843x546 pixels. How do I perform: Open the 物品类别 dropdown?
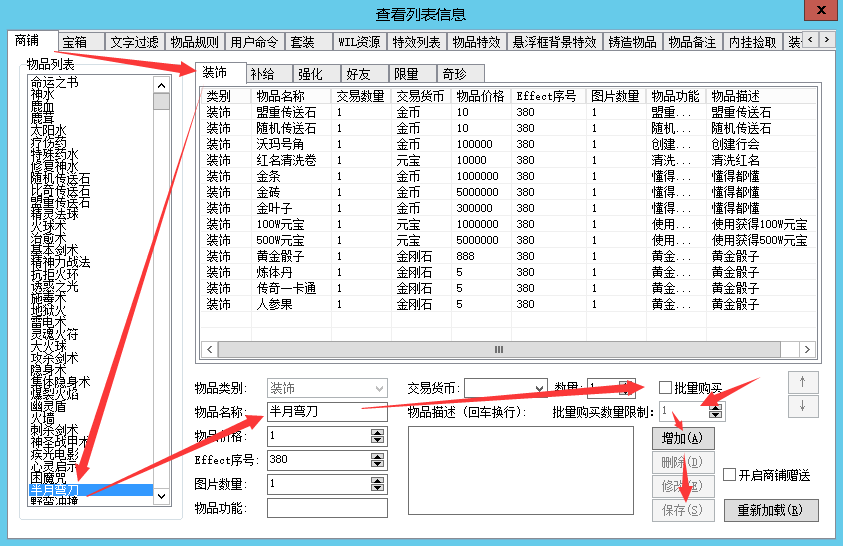tap(379, 387)
